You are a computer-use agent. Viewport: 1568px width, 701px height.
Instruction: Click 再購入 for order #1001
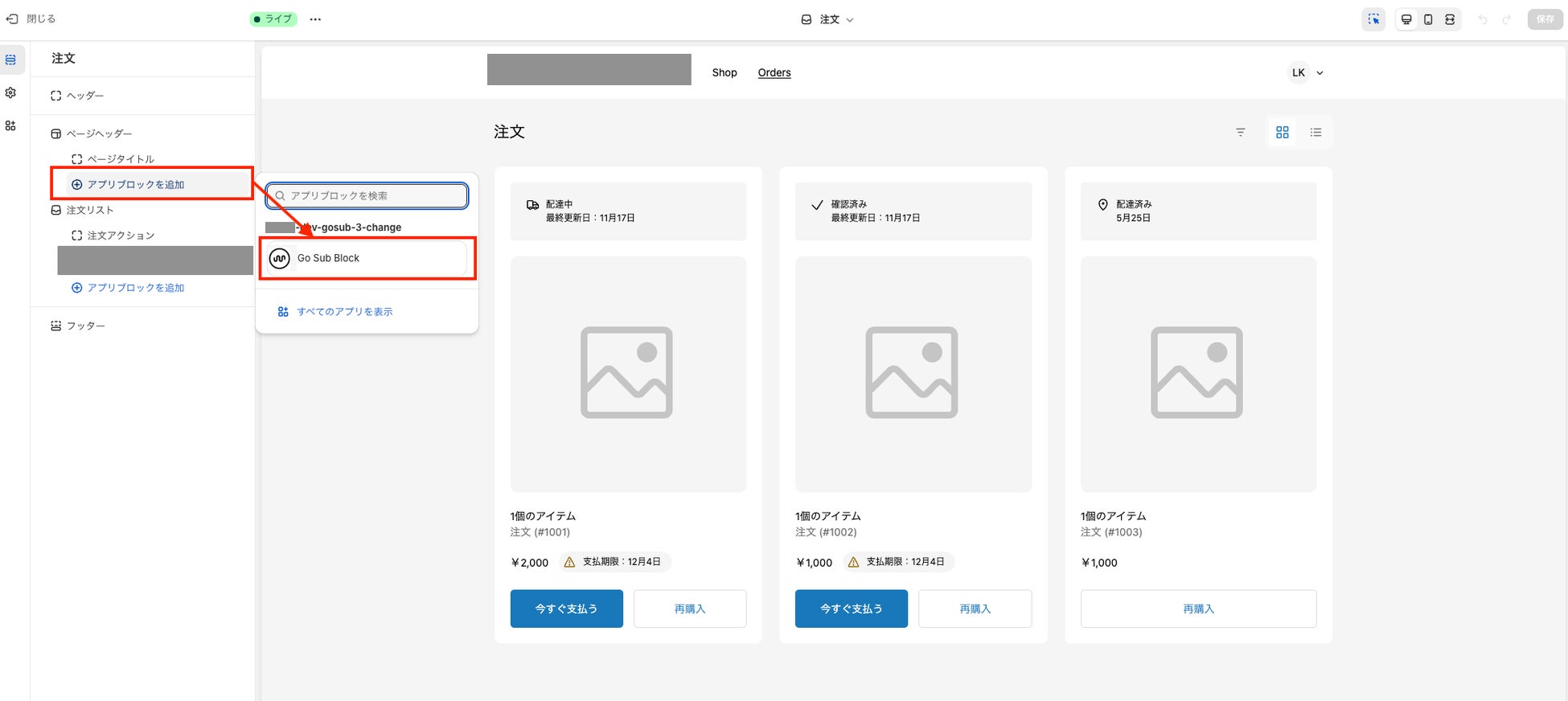(x=690, y=609)
